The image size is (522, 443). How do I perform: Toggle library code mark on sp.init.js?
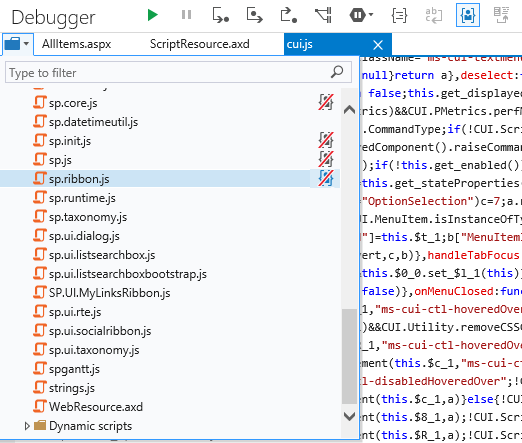coord(326,140)
